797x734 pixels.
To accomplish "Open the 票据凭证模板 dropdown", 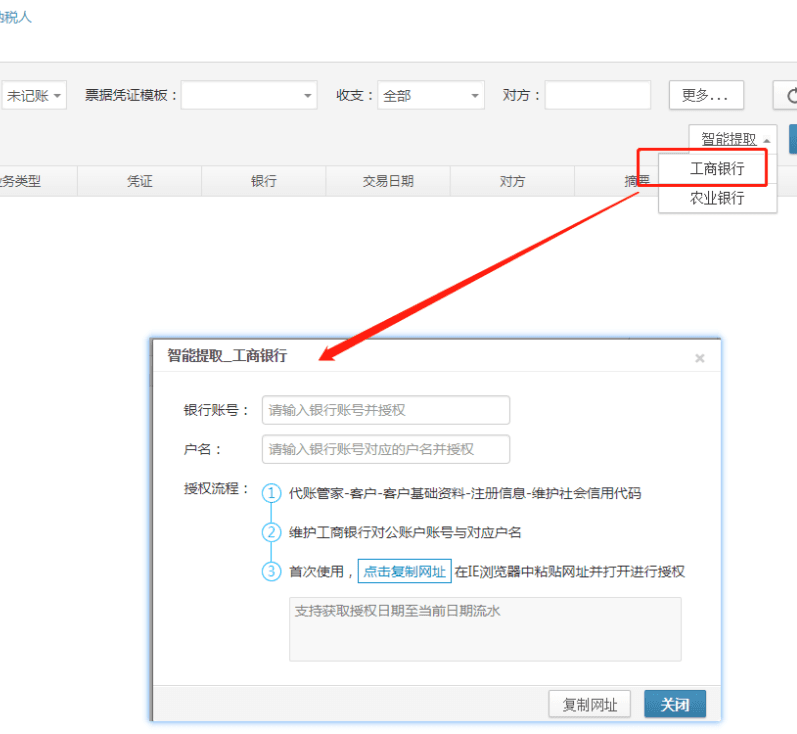I will 249,96.
